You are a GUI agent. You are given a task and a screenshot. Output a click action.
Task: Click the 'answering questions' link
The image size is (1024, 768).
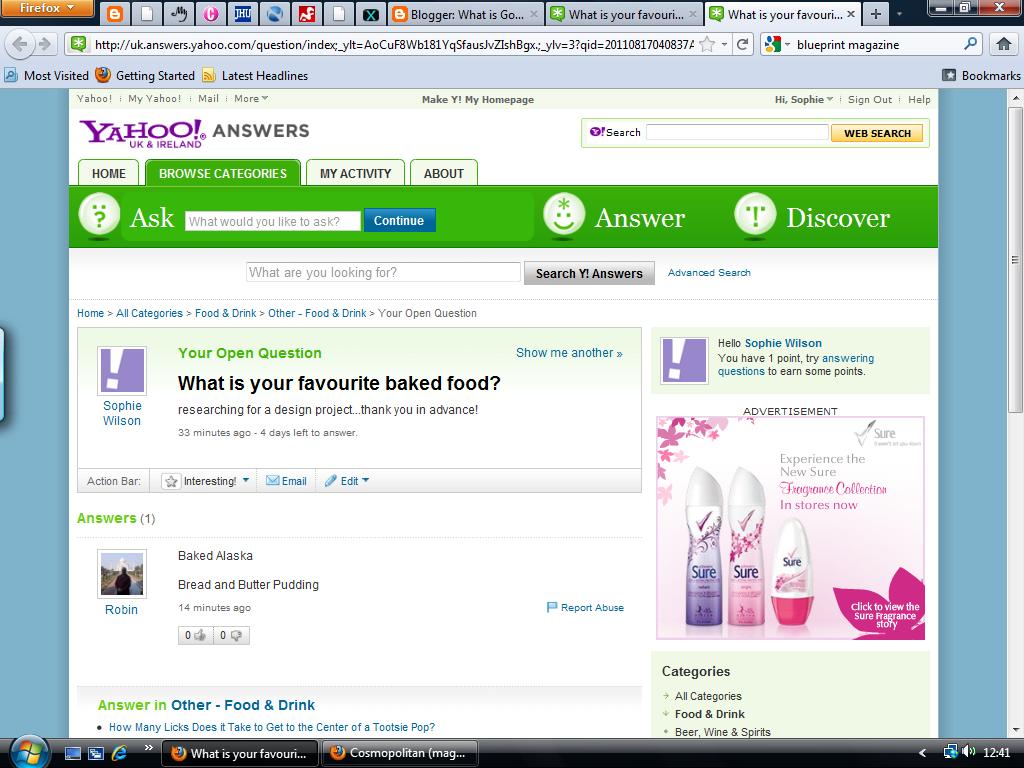click(795, 364)
